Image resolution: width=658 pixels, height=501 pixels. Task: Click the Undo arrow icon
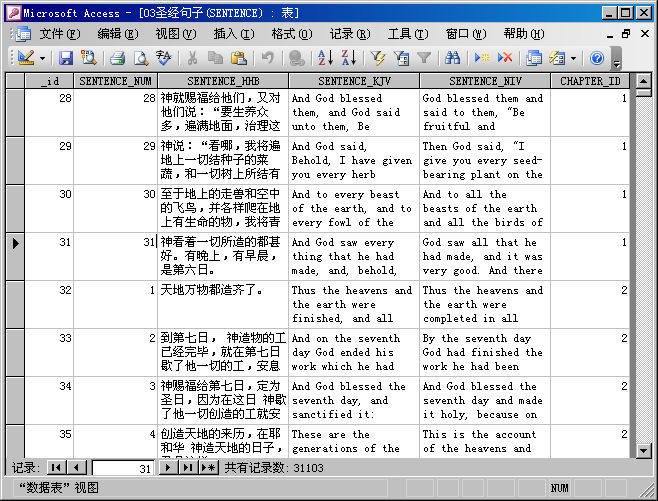pyautogui.click(x=267, y=57)
